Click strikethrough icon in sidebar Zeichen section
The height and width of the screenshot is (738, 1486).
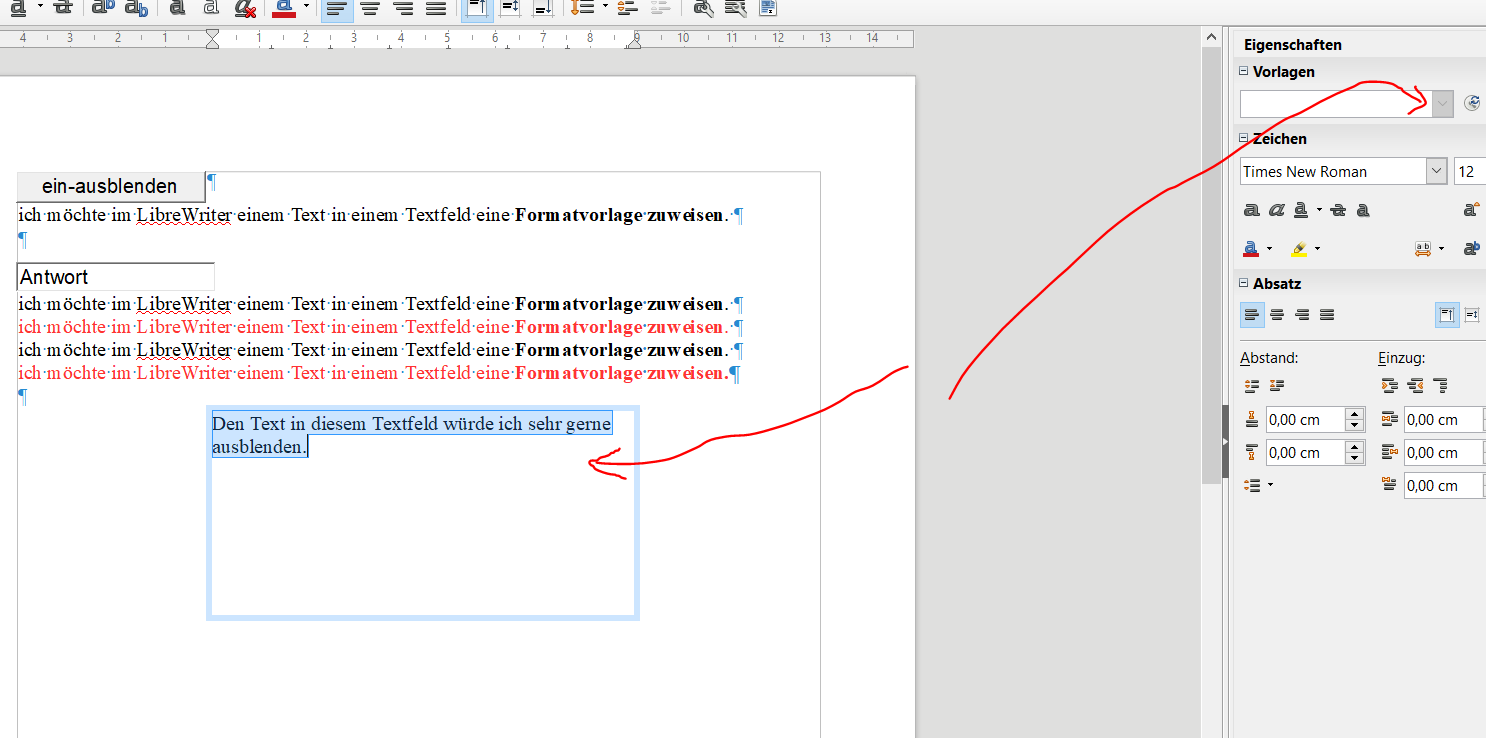coord(1339,210)
